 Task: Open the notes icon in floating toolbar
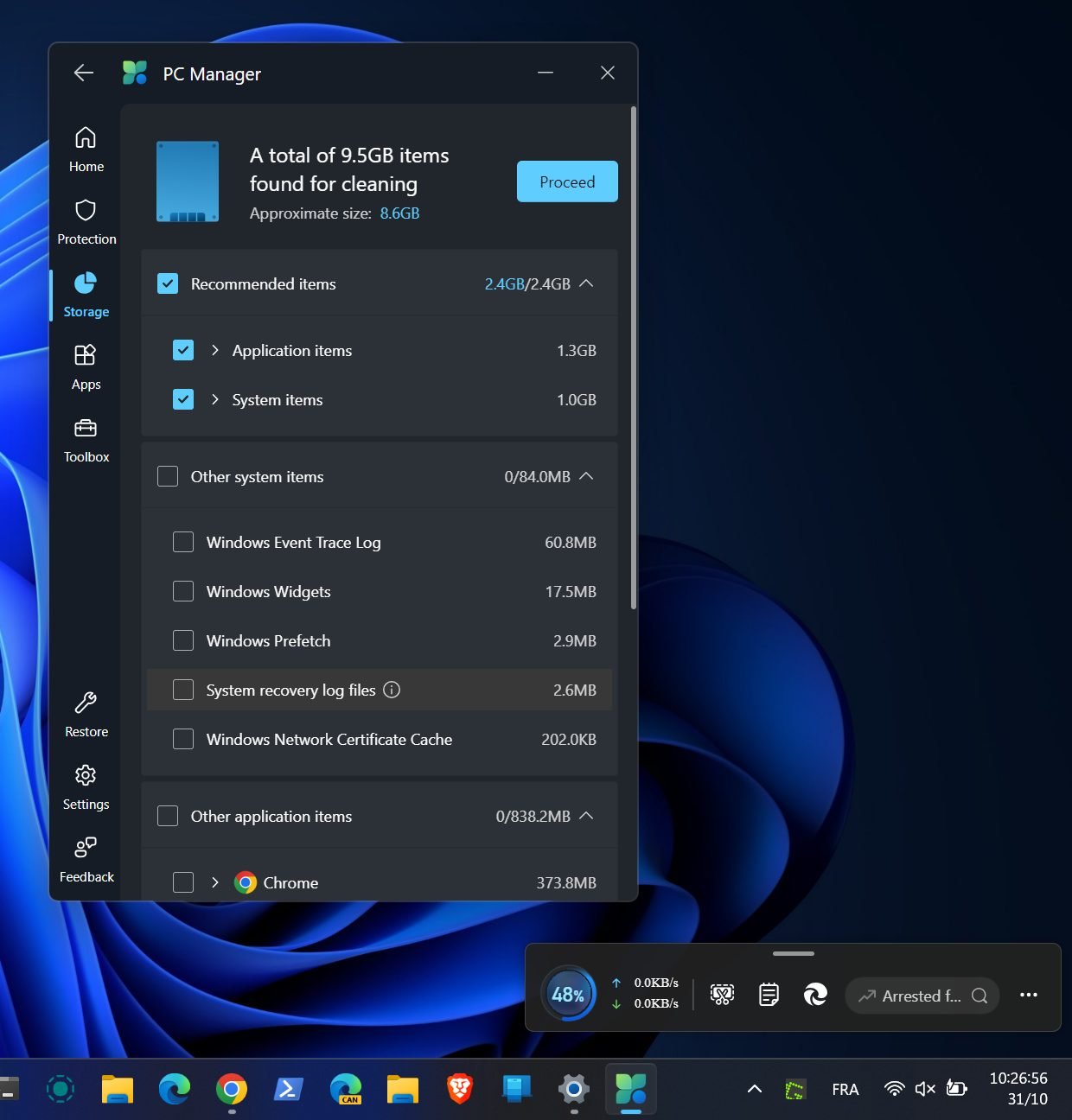769,995
